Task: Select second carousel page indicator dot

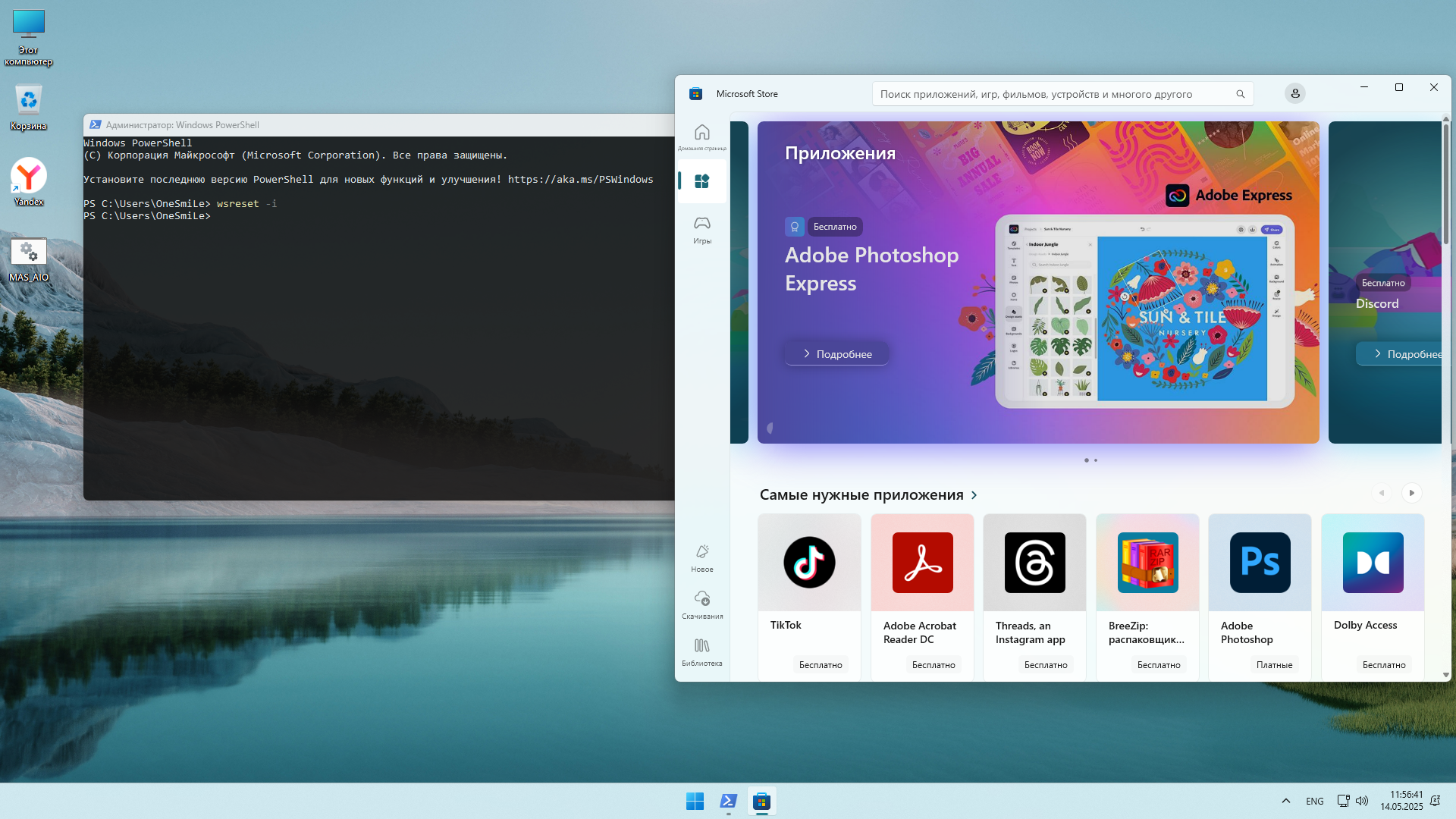Action: pyautogui.click(x=1096, y=460)
